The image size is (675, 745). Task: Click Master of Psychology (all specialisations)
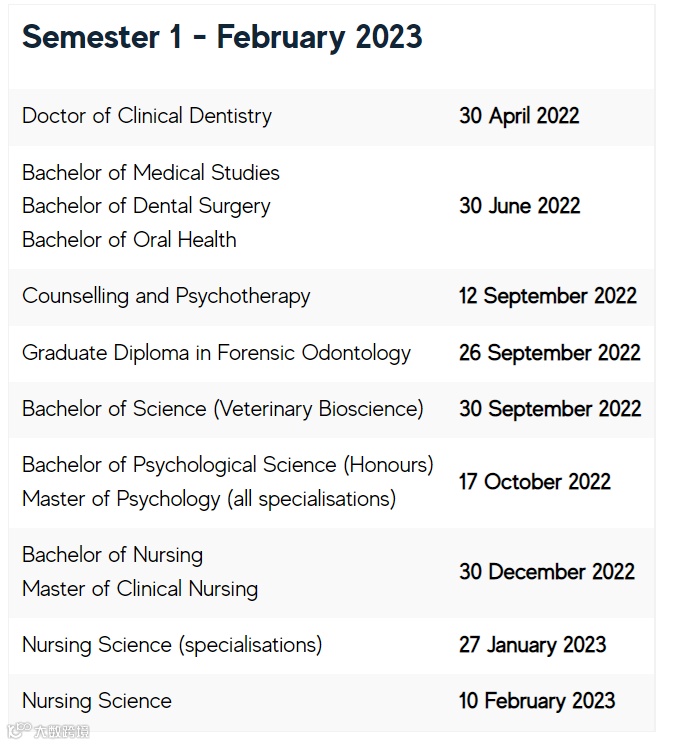(209, 499)
